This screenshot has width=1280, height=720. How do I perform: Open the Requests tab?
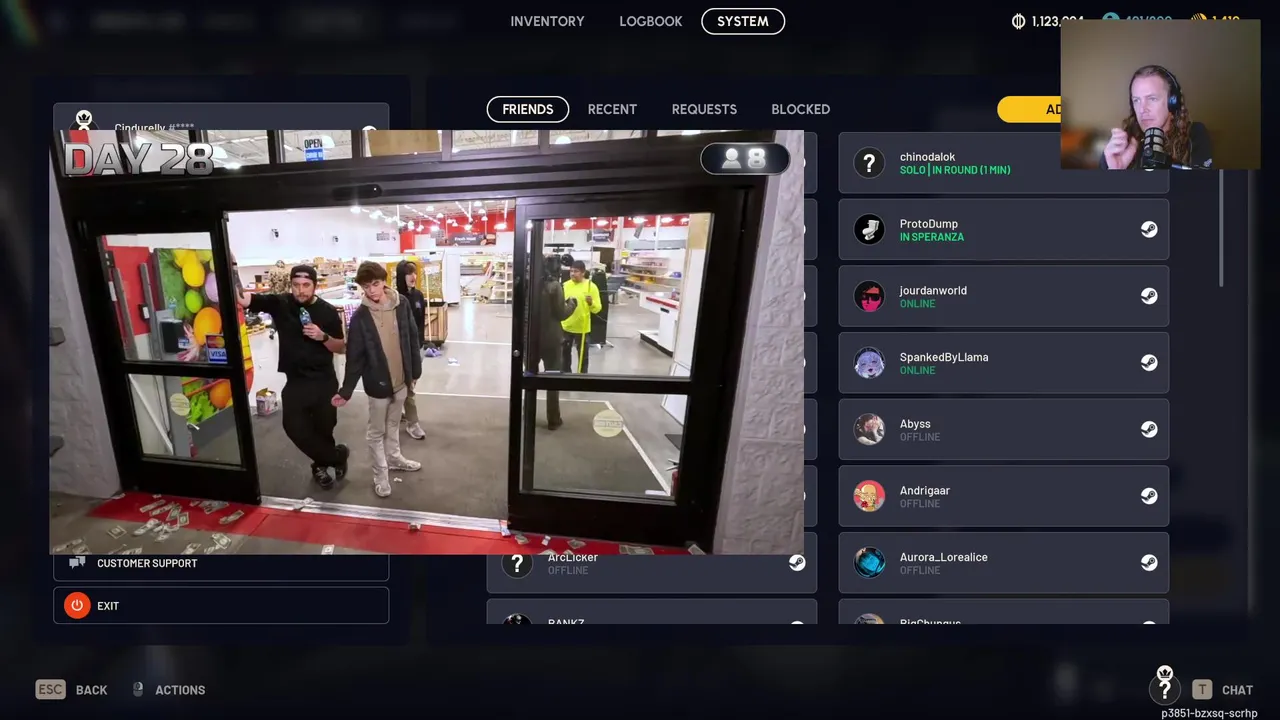click(704, 109)
